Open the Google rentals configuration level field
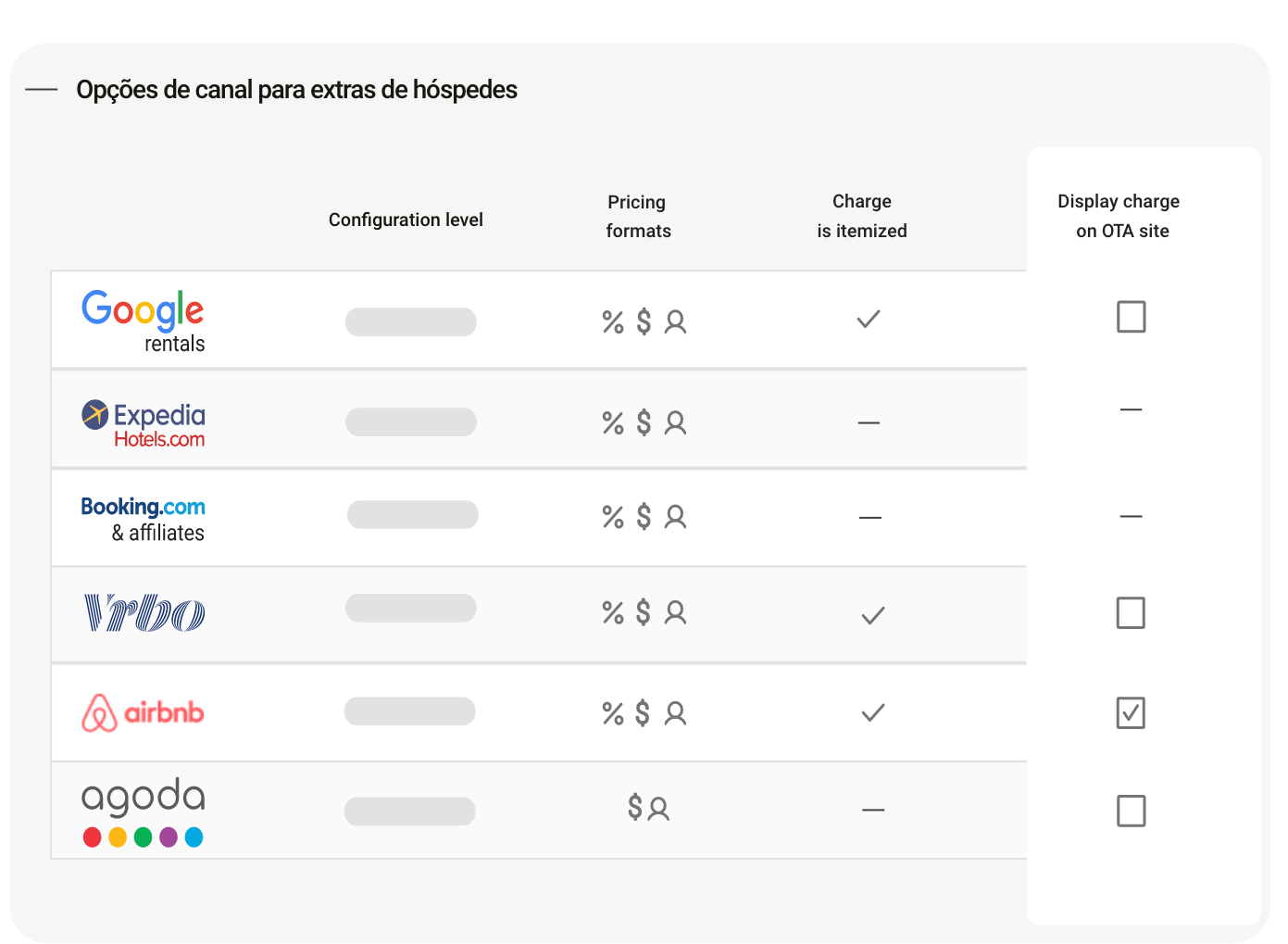This screenshot has width=1288, height=944. click(x=411, y=322)
